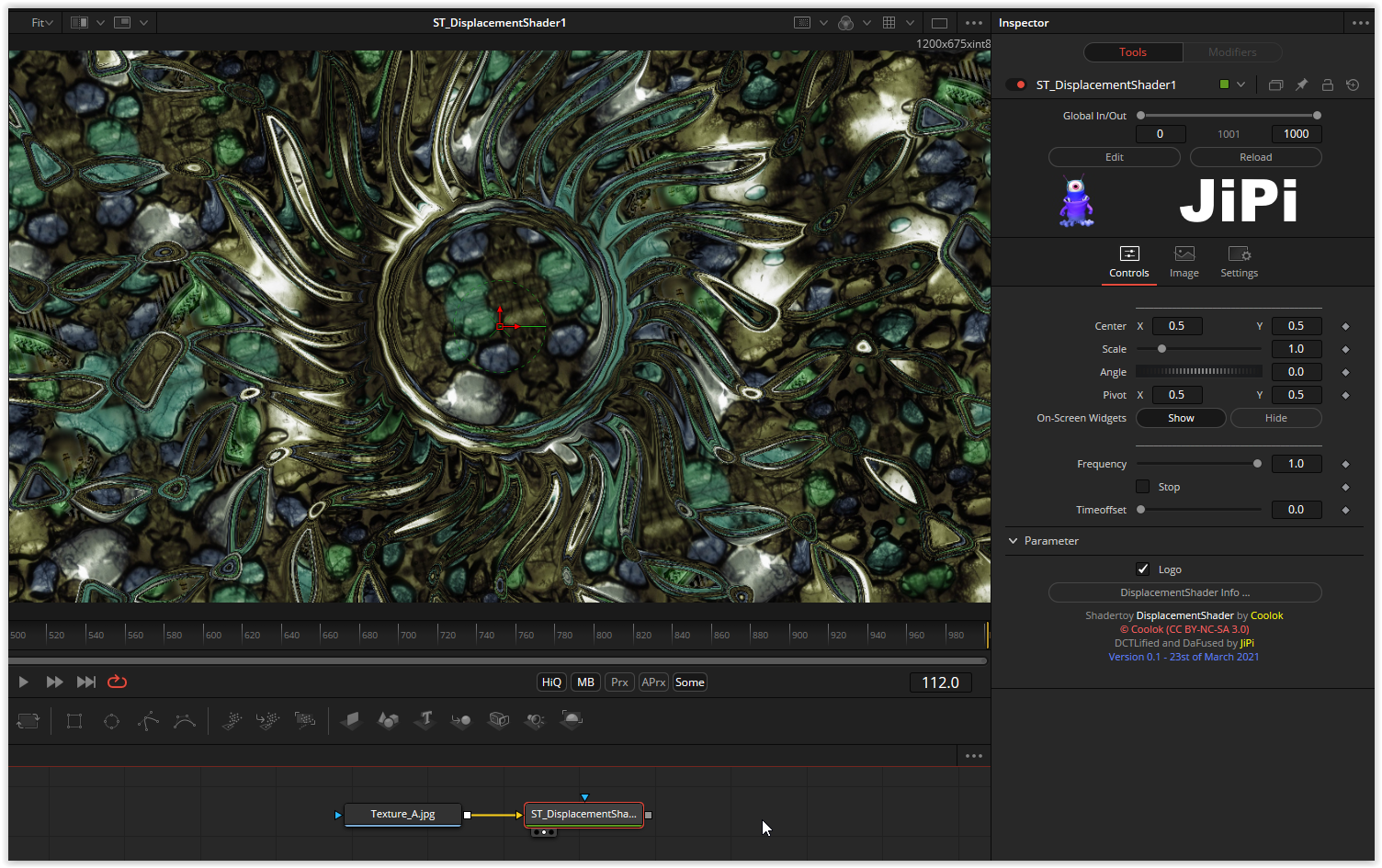Reset ST_DisplacementShader1 settings via history icon
This screenshot has width=1382, height=868.
point(1353,85)
